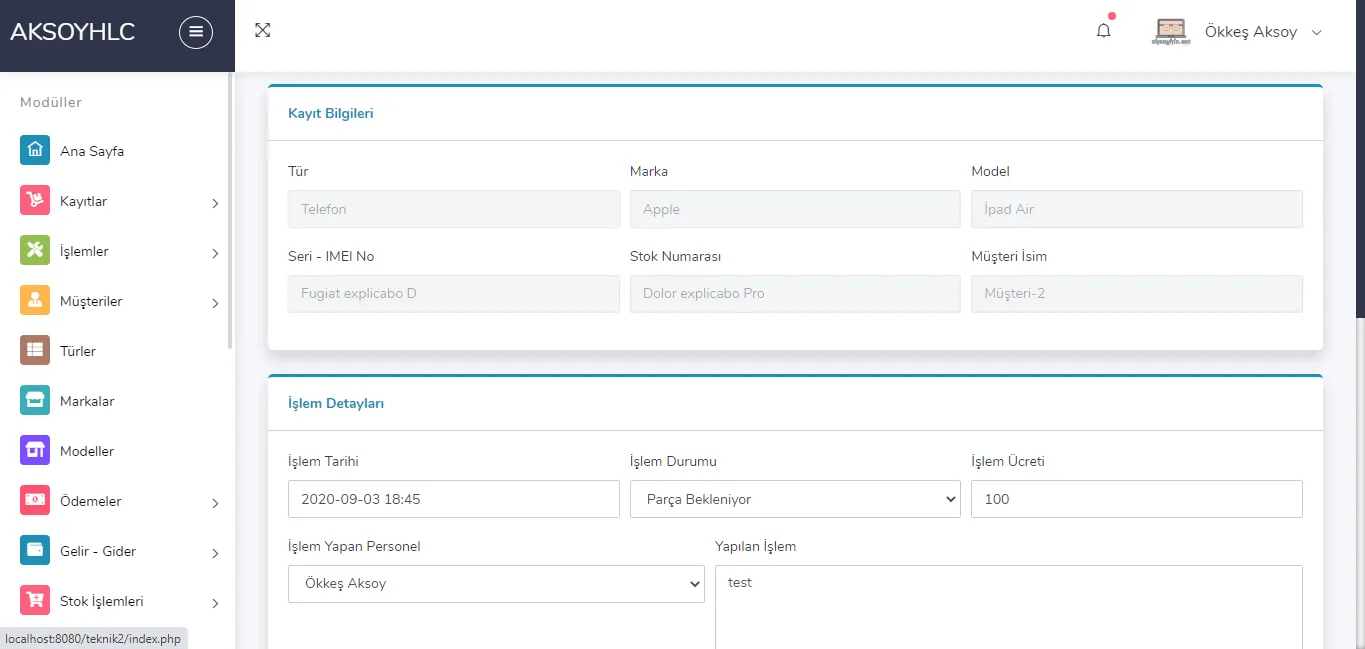This screenshot has height=649, width=1365.
Task: Open the Türler table icon
Action: [x=35, y=351]
